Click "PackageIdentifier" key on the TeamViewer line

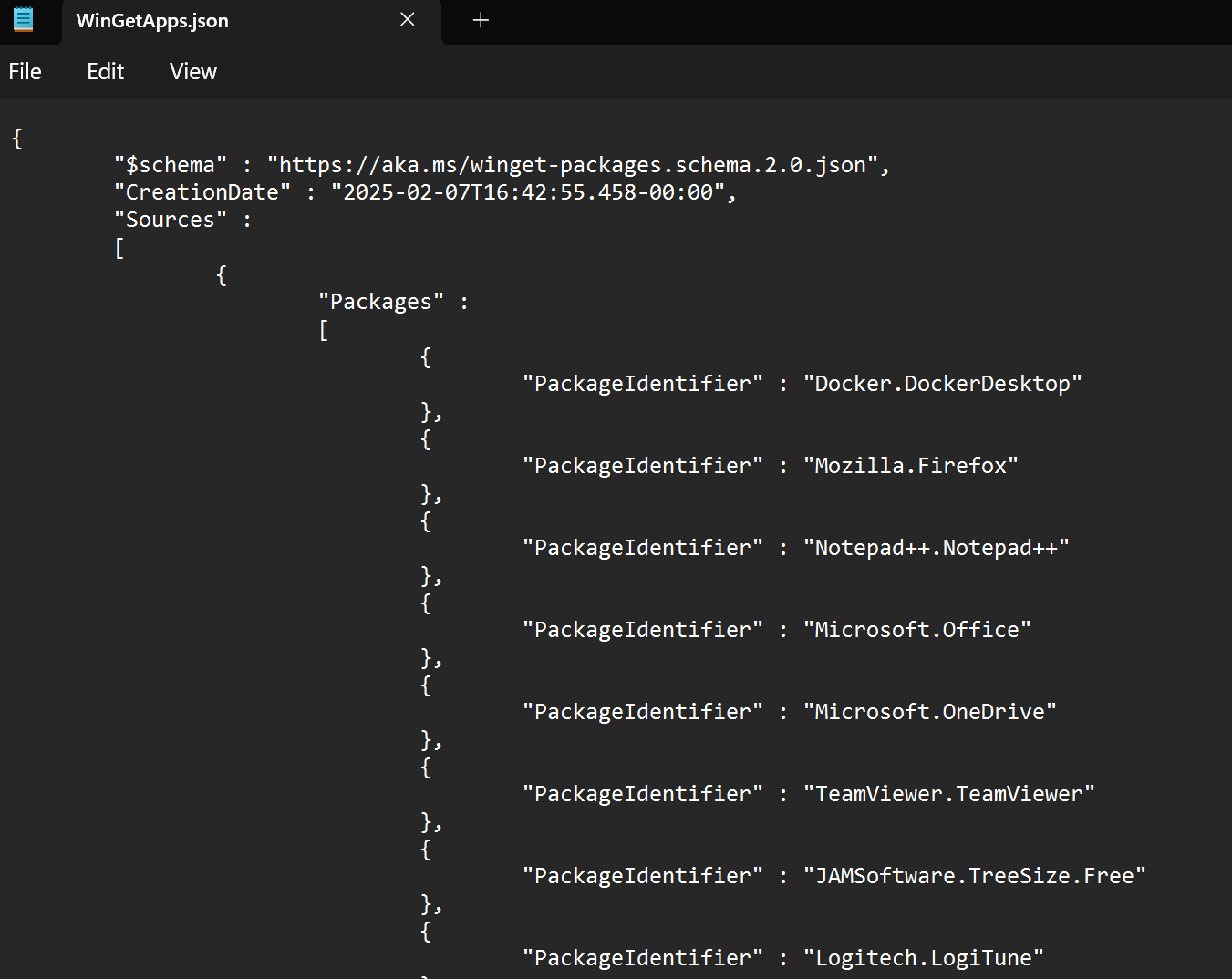pos(643,794)
